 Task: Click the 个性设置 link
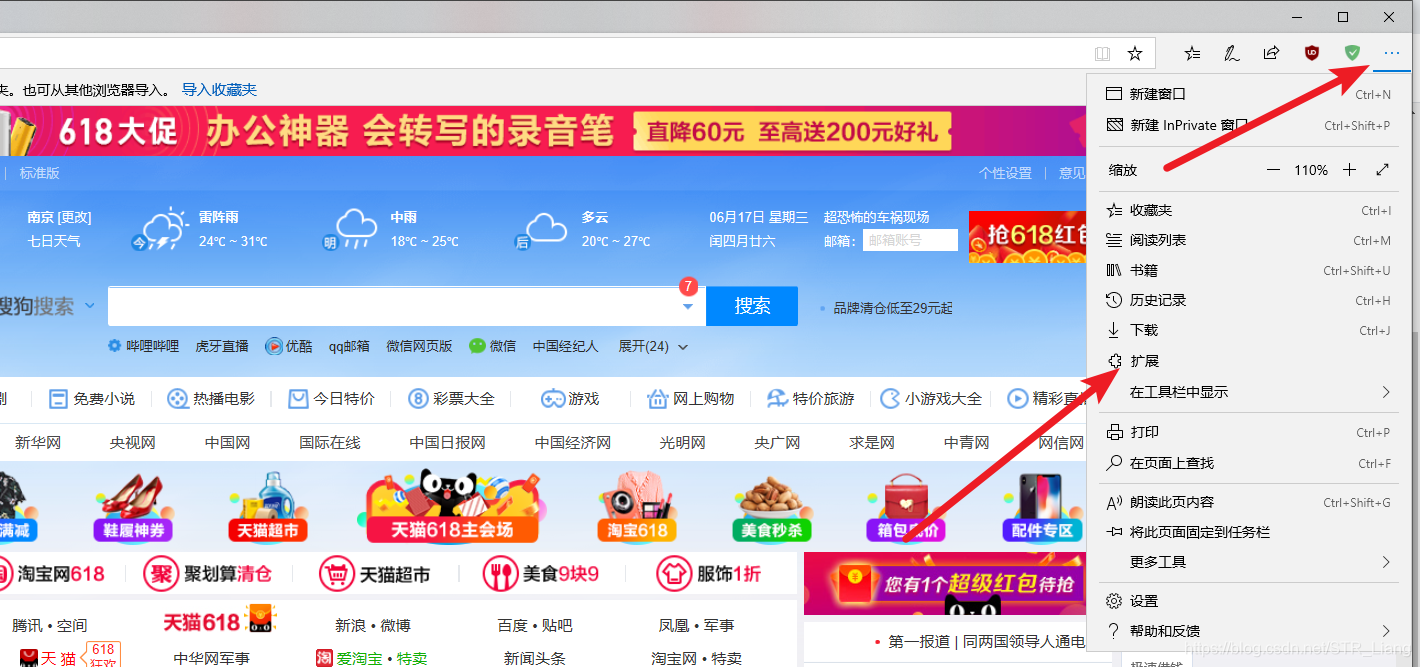coord(1005,173)
